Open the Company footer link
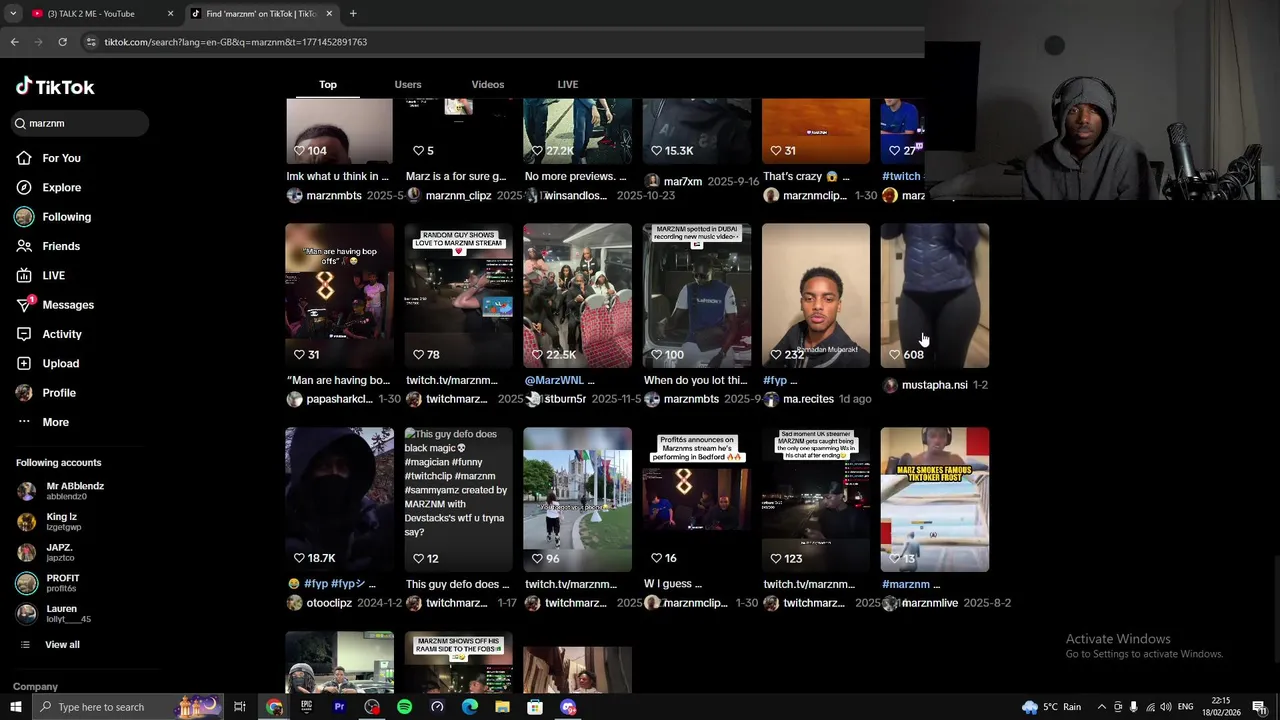This screenshot has width=1280, height=720. click(35, 687)
